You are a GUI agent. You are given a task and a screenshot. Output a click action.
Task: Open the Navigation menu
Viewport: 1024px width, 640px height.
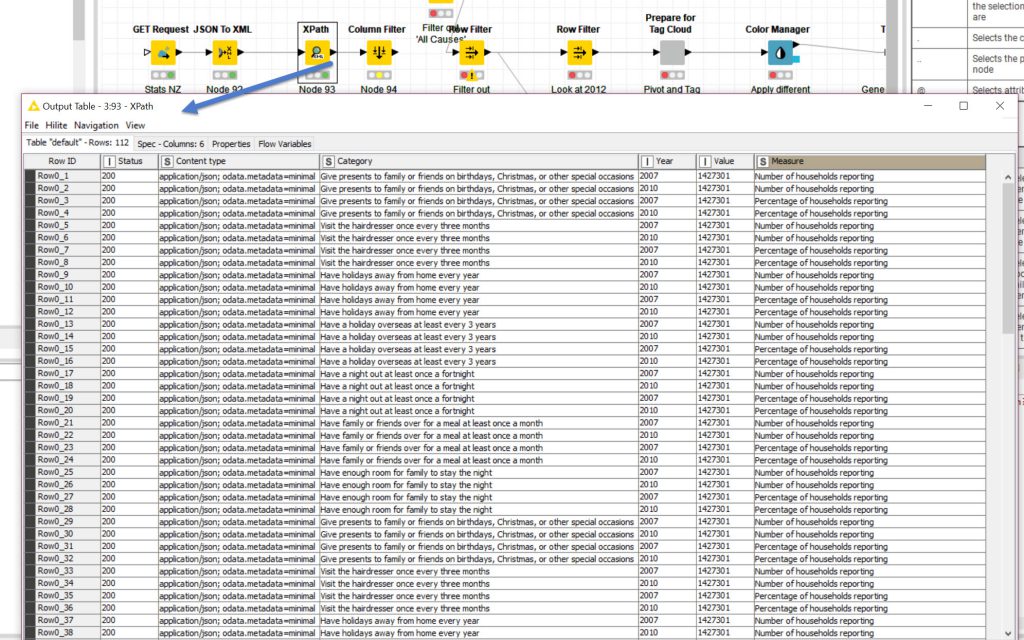click(96, 125)
